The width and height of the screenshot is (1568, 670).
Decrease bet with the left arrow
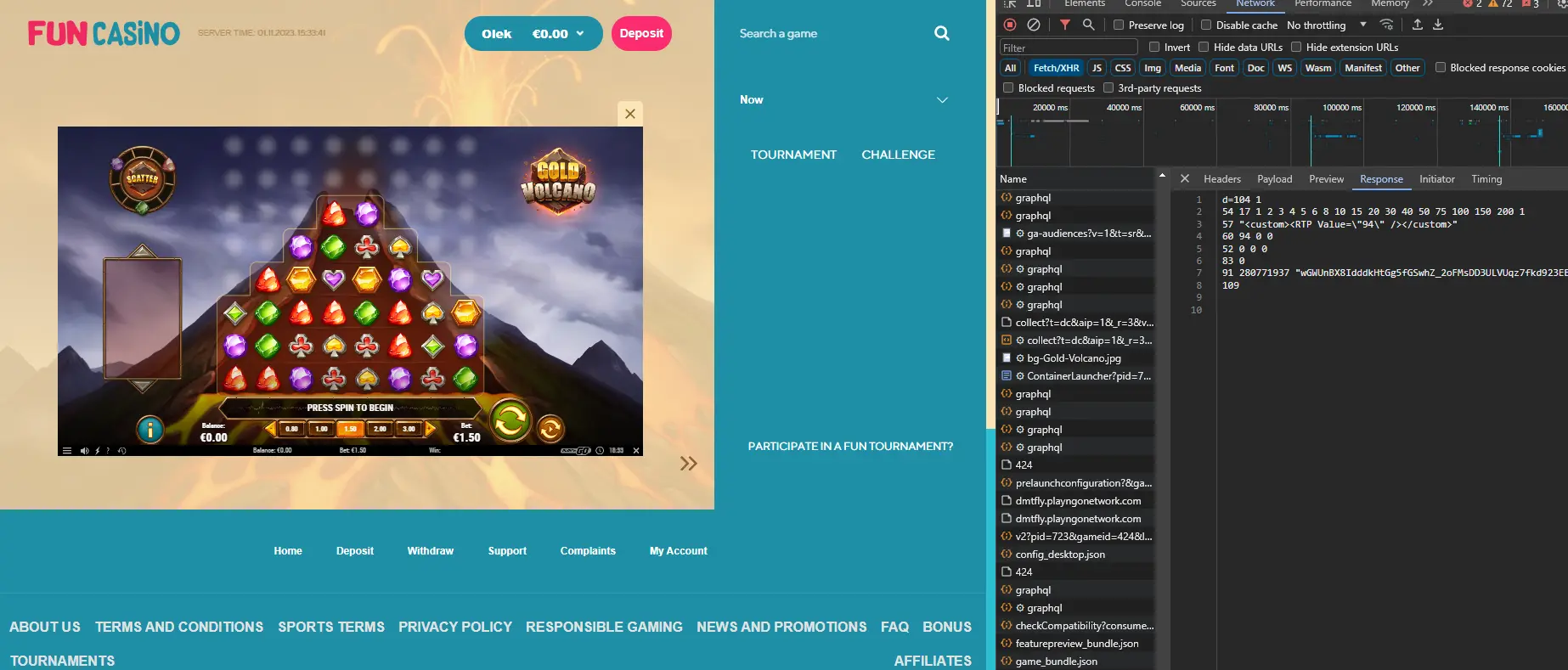pyautogui.click(x=270, y=429)
